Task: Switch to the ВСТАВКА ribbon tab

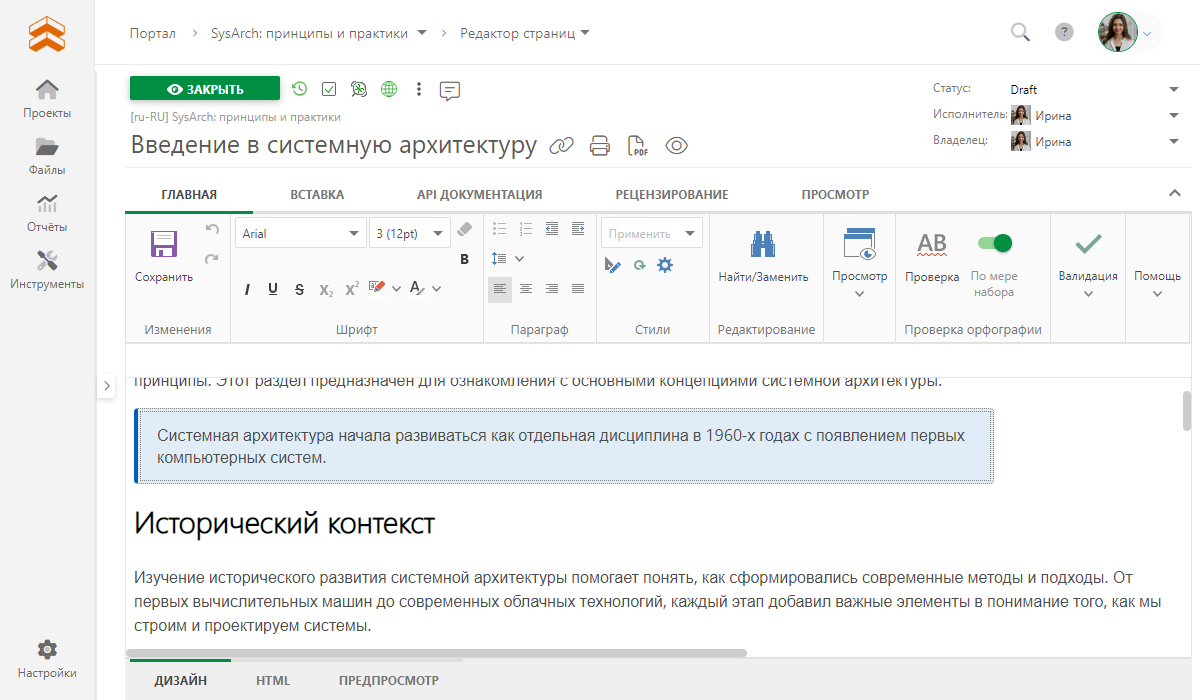Action: point(317,195)
